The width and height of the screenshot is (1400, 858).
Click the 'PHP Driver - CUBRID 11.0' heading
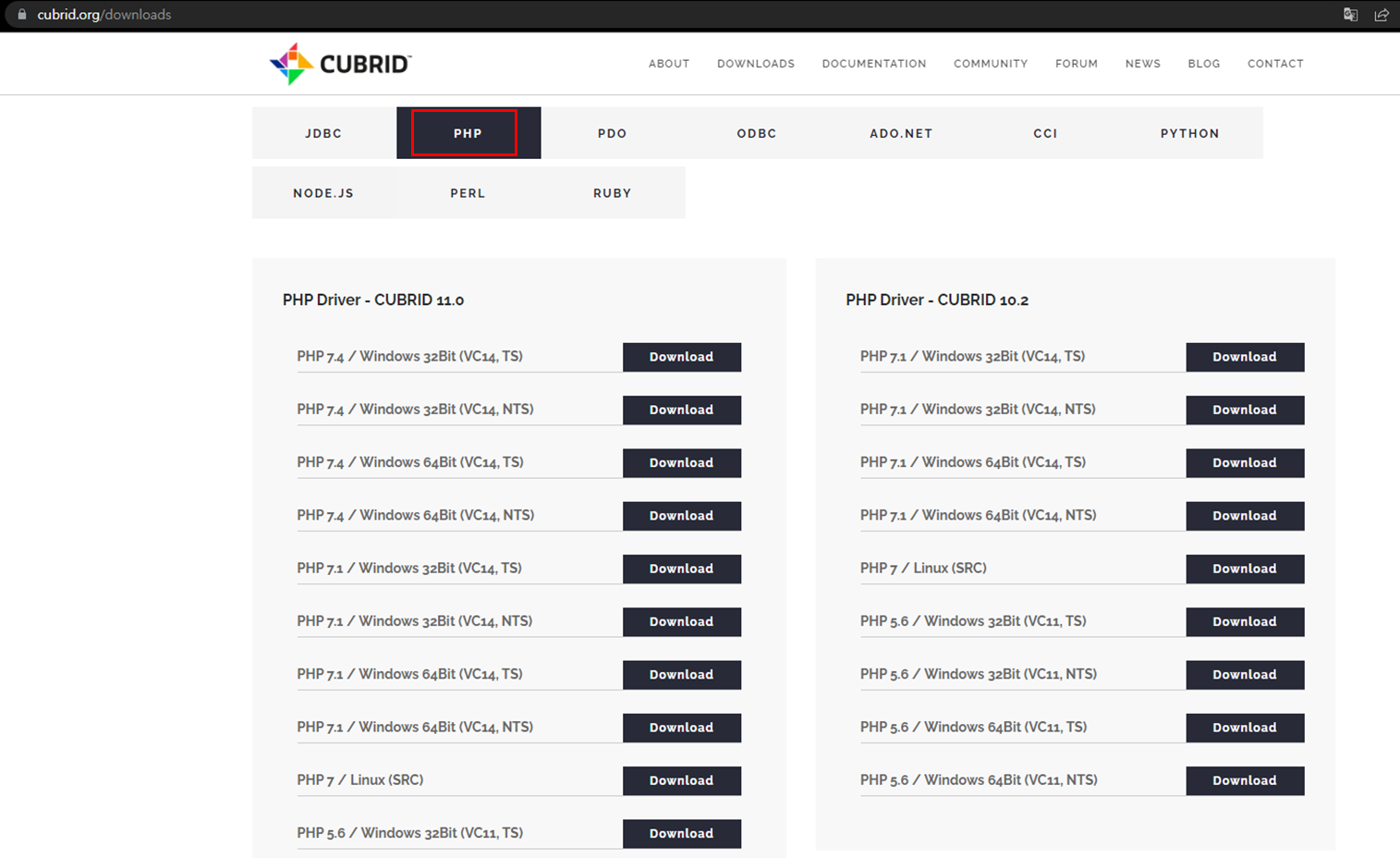click(373, 300)
